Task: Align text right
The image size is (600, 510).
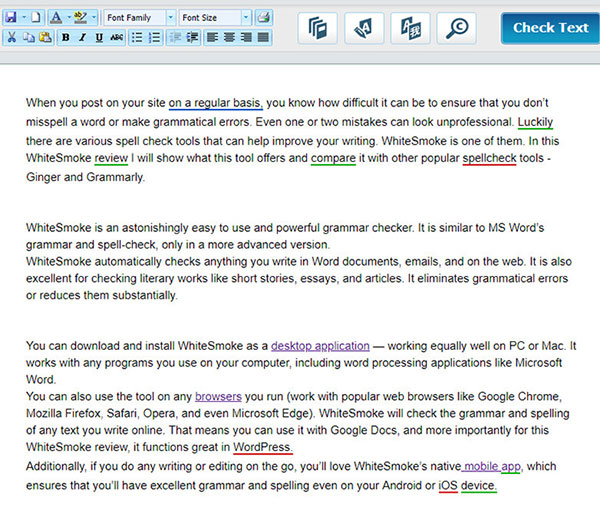Action: pyautogui.click(x=246, y=37)
